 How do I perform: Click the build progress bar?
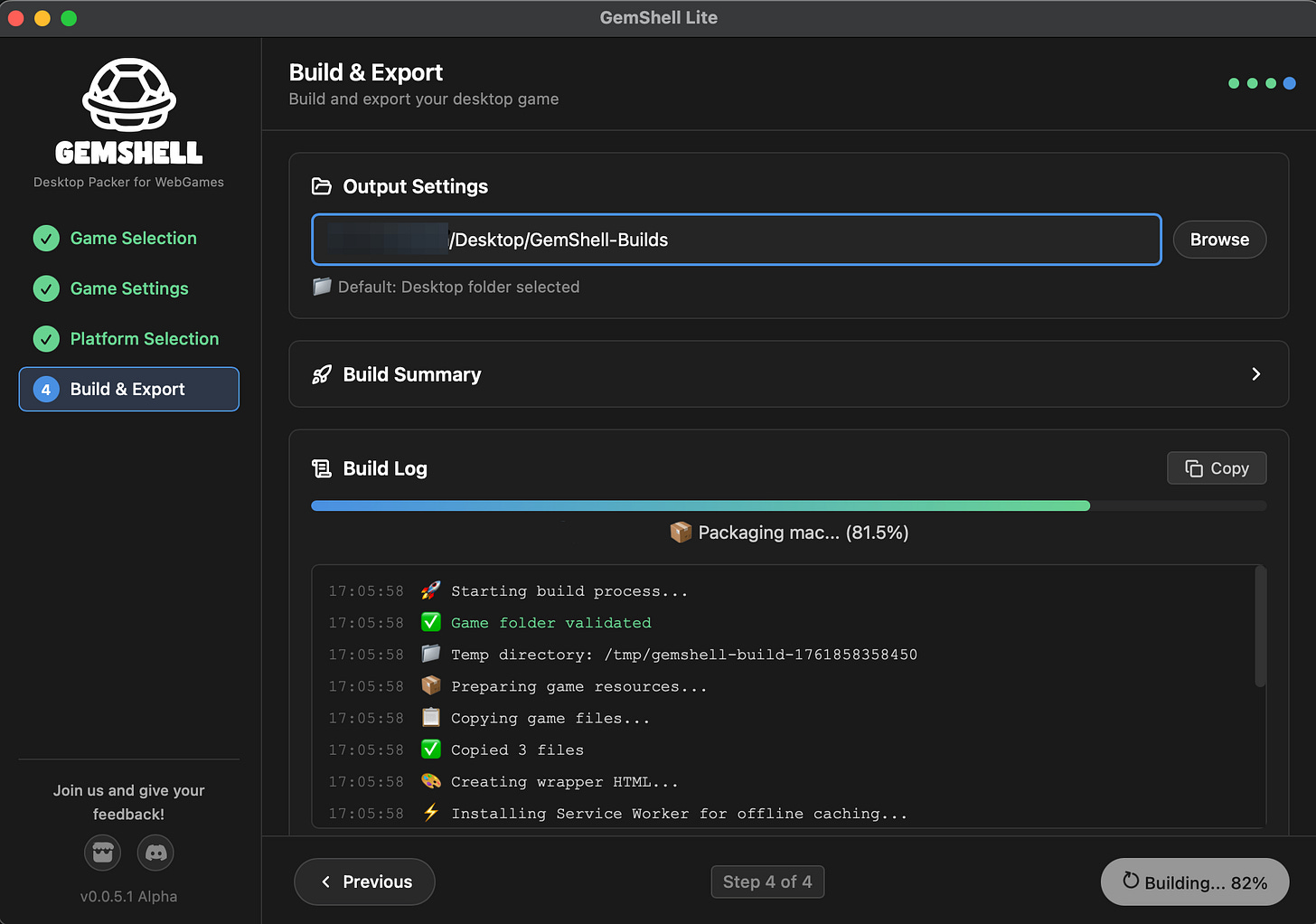pos(788,506)
